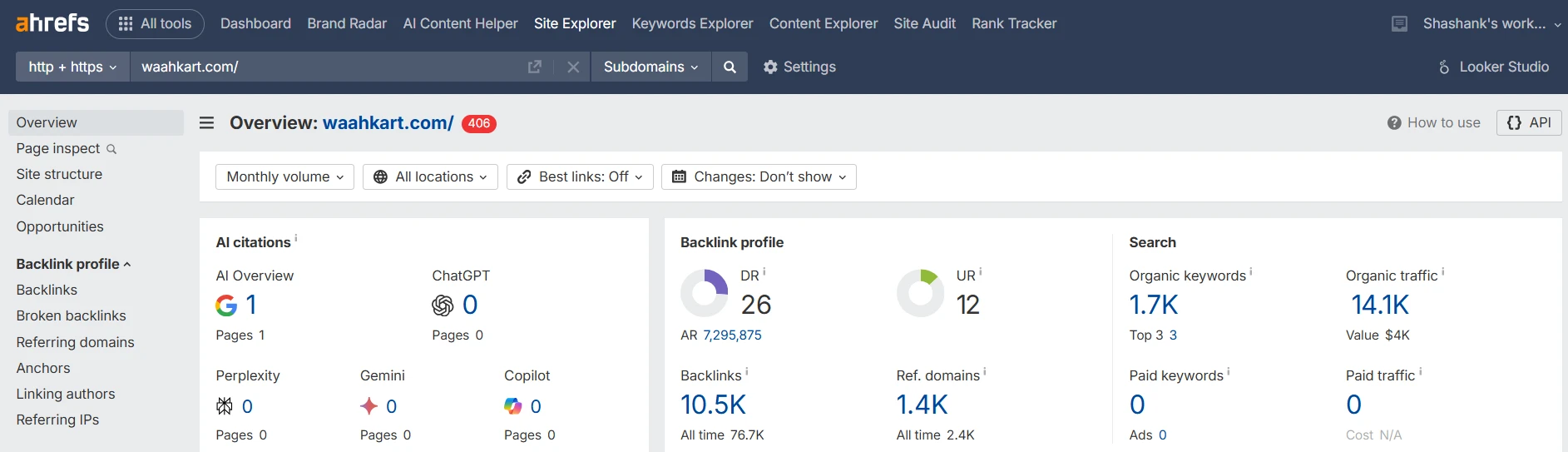Open Keywords Explorer
Screen dimensions: 1568x452
tap(692, 23)
